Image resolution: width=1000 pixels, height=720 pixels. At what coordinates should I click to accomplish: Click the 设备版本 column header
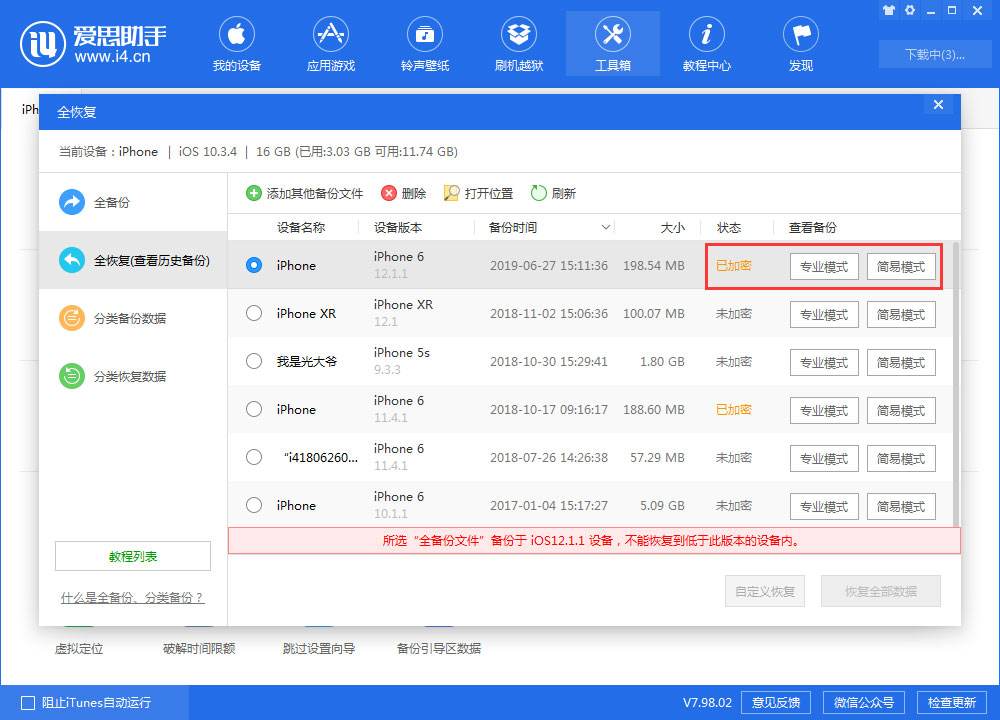pos(398,228)
